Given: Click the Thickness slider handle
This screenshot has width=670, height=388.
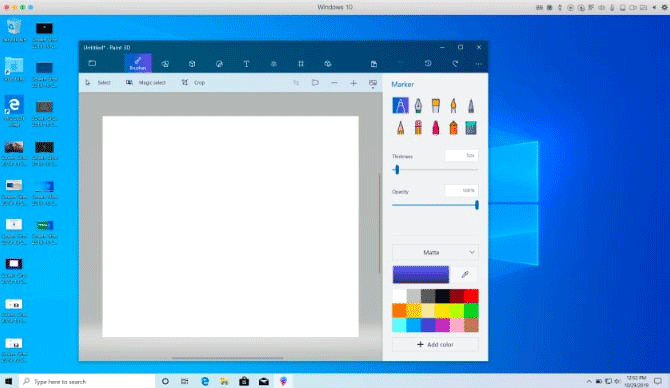Looking at the screenshot, I should coord(397,170).
